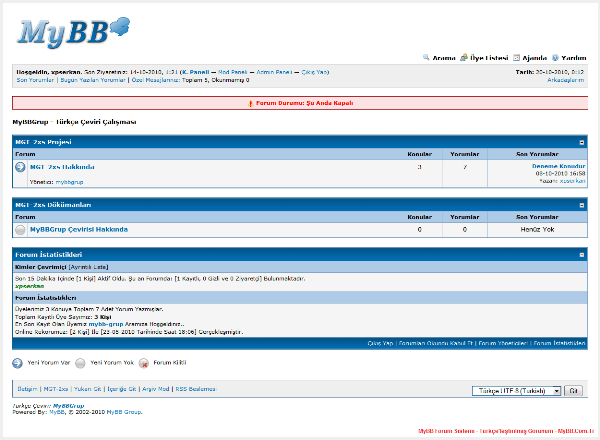This screenshot has height=440, width=600.
Task: Open MyBBGrup Çevirisi Hakkında forum
Action: tap(78, 229)
